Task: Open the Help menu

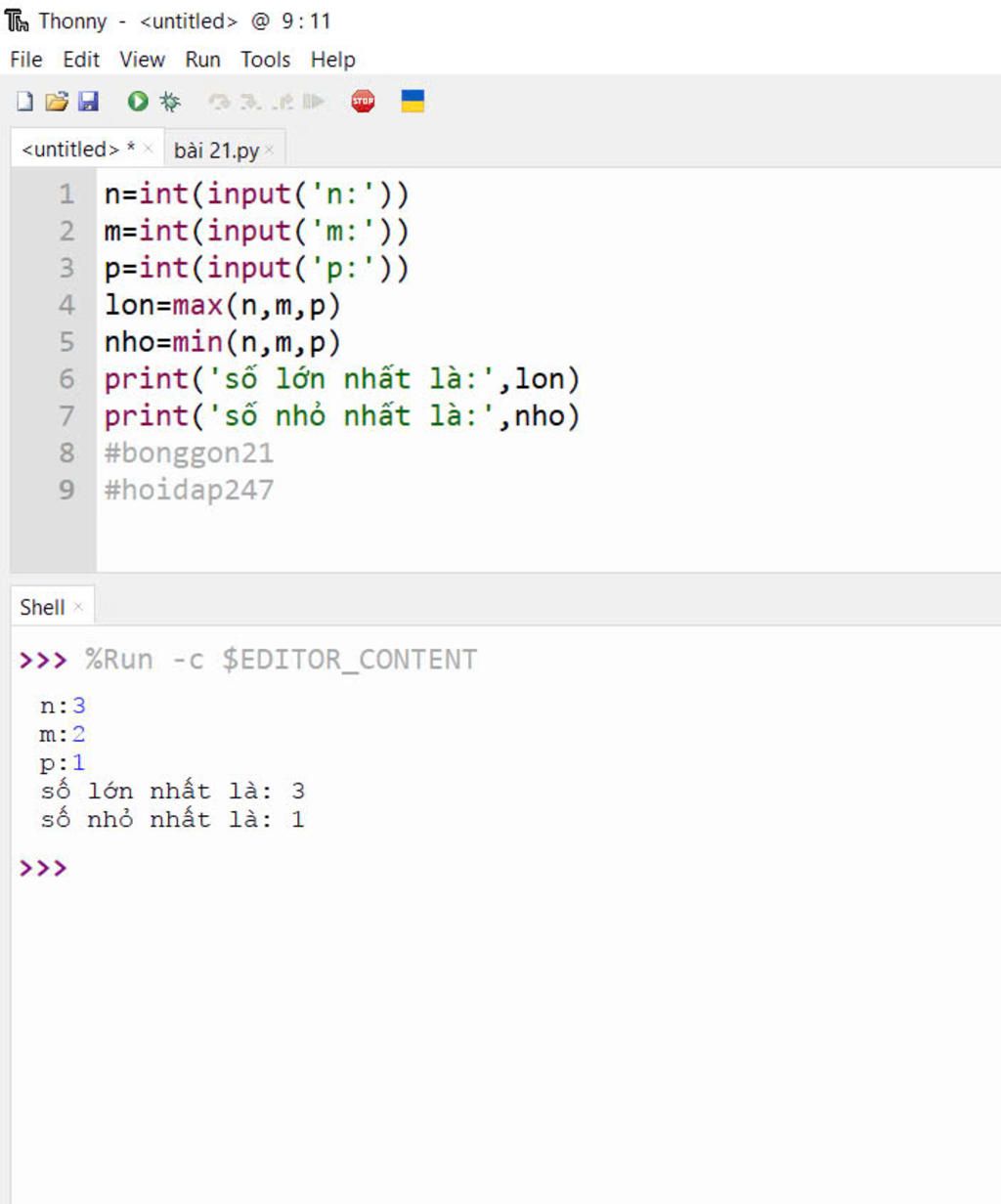Action: (x=333, y=60)
